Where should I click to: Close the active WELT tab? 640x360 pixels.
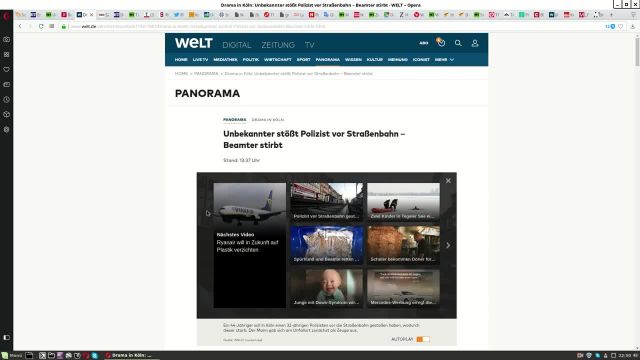91,15
